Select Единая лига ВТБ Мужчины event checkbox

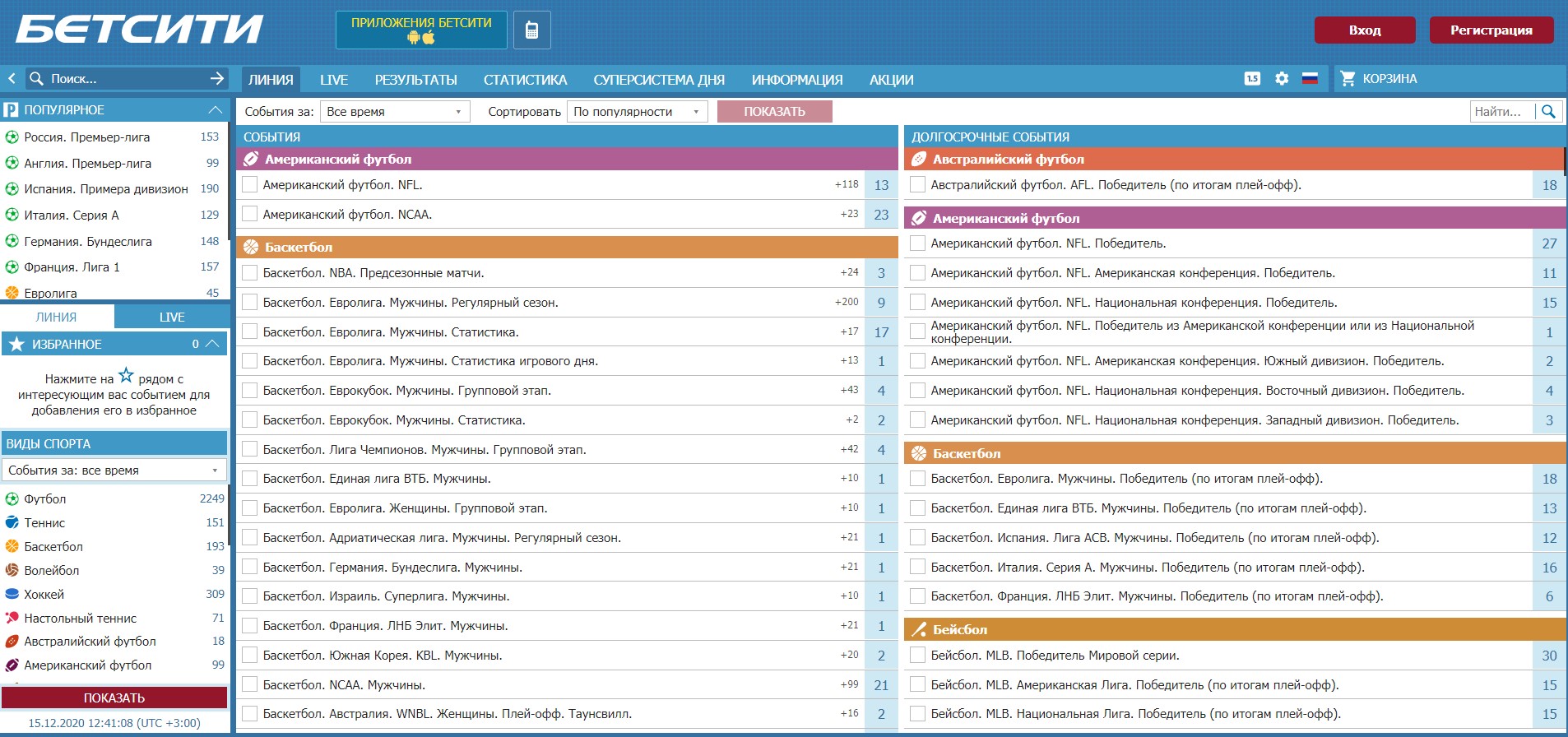tap(250, 478)
